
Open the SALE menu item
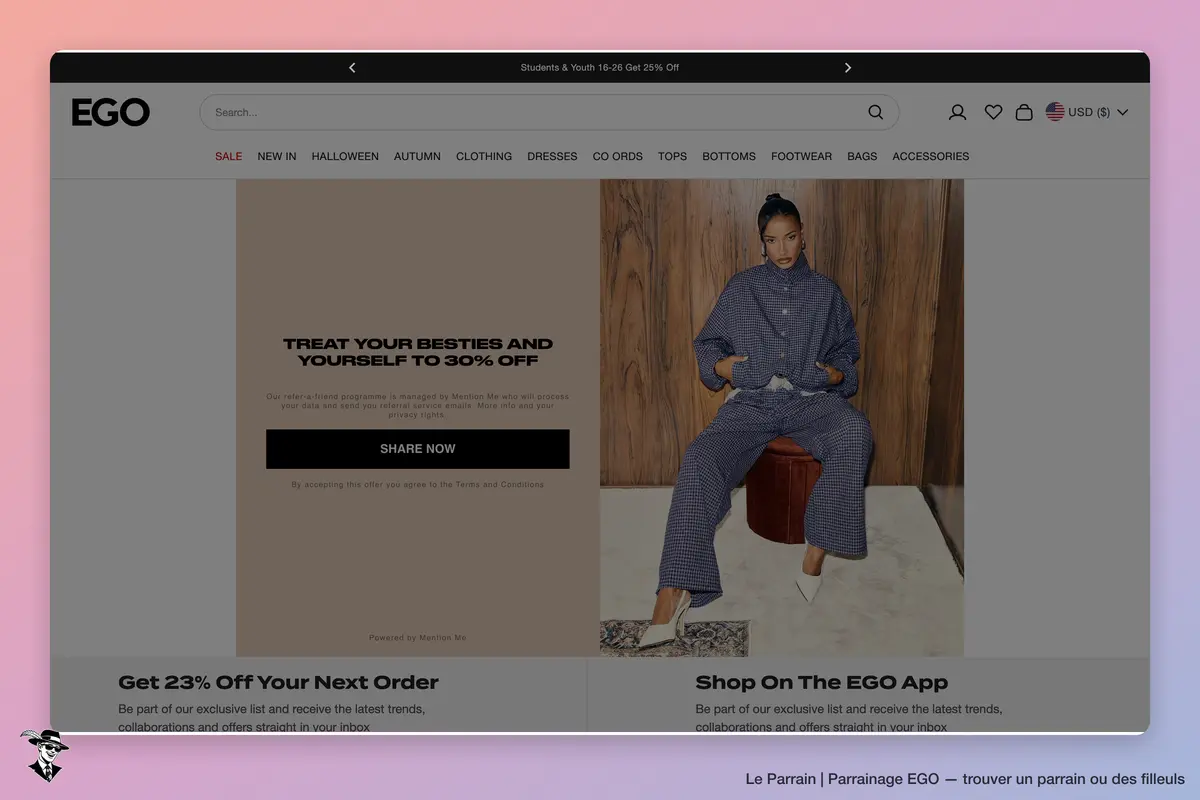(228, 156)
